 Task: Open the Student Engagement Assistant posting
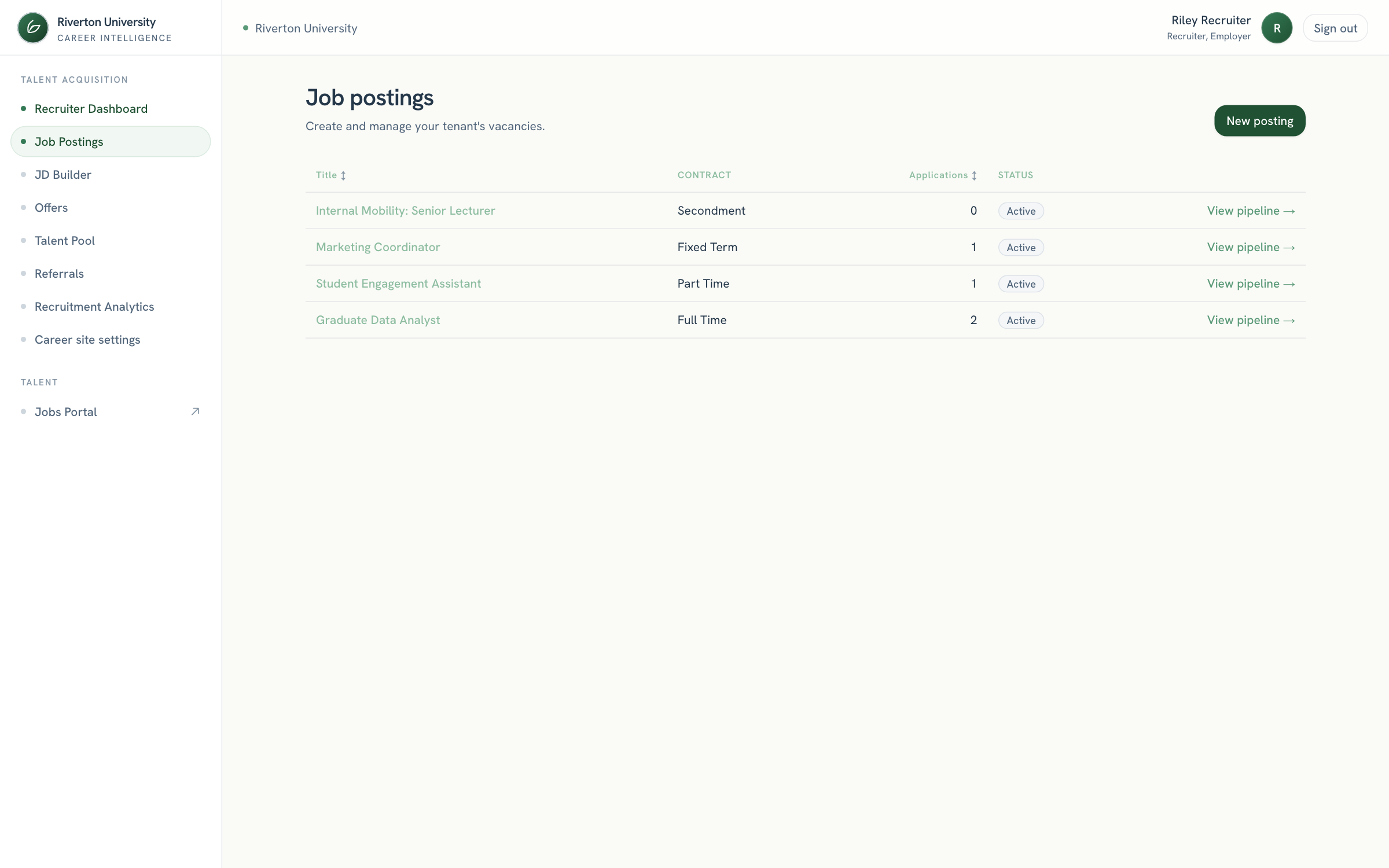pyautogui.click(x=398, y=284)
